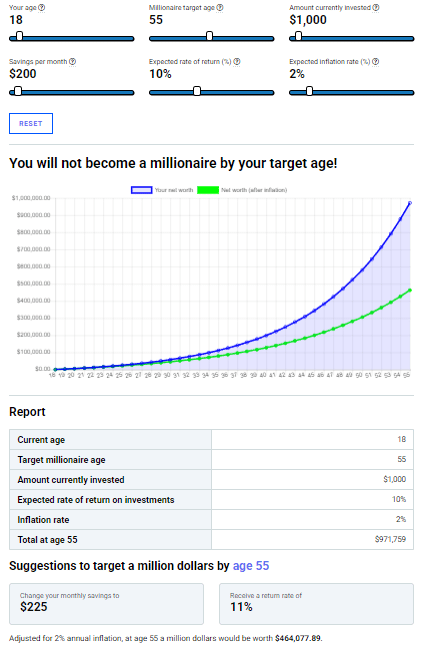423x649 pixels.
Task: Show tooltip icon for Expected rate of return
Action: tap(237, 61)
